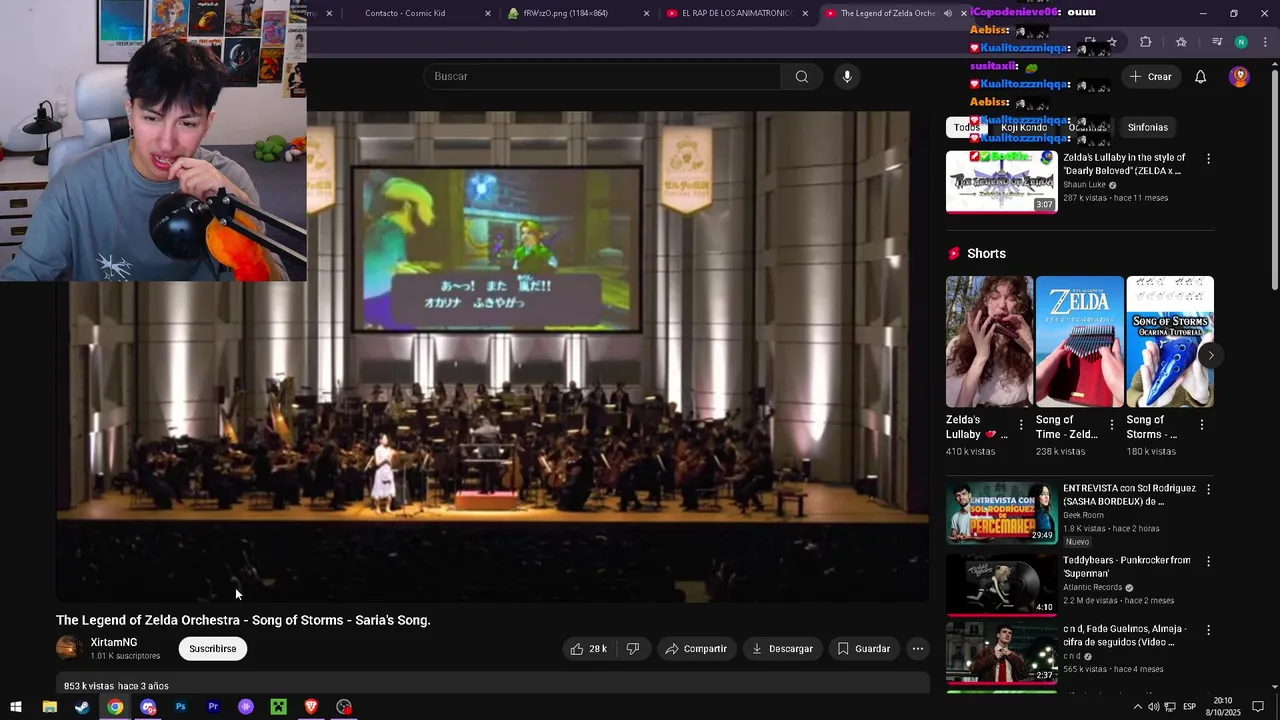Open Windows Start menu
Screen dimensions: 1280x720
(16, 707)
